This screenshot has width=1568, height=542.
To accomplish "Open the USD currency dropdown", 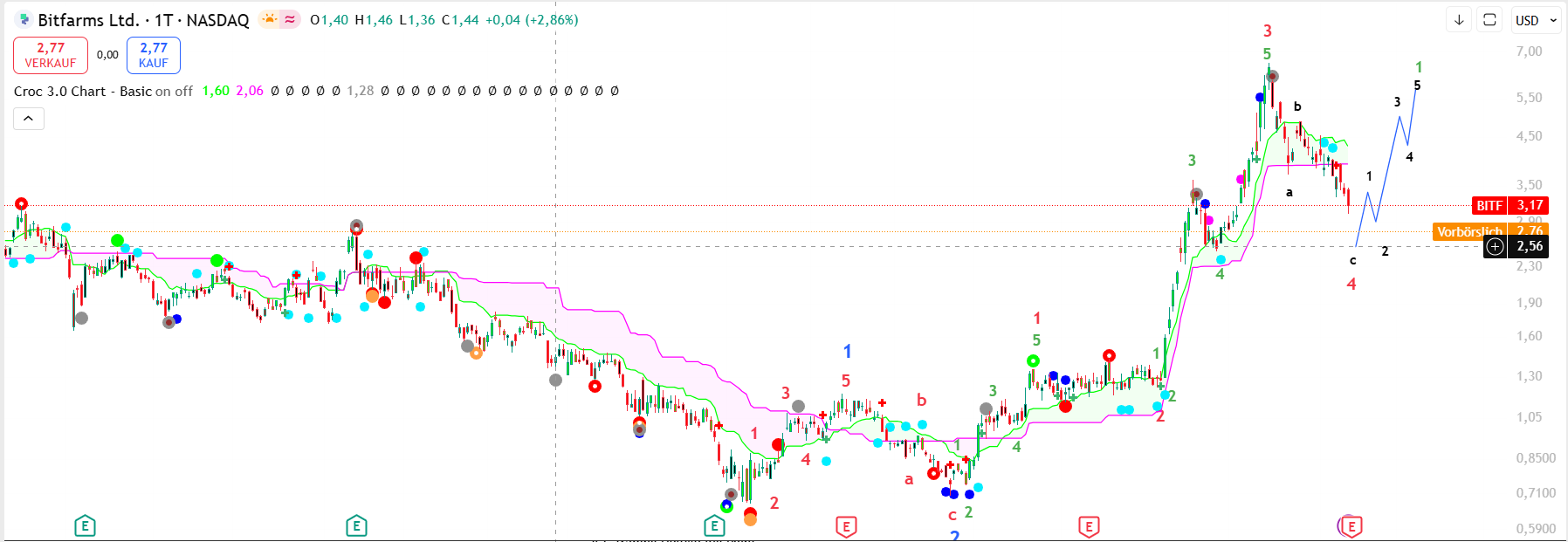I will point(1536,20).
